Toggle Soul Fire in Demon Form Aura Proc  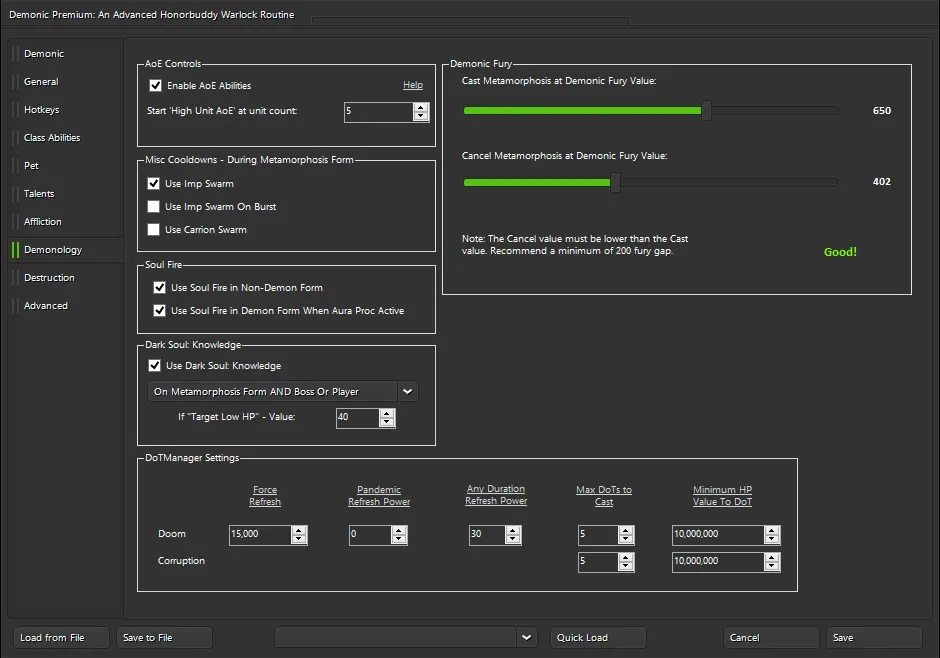pos(159,310)
